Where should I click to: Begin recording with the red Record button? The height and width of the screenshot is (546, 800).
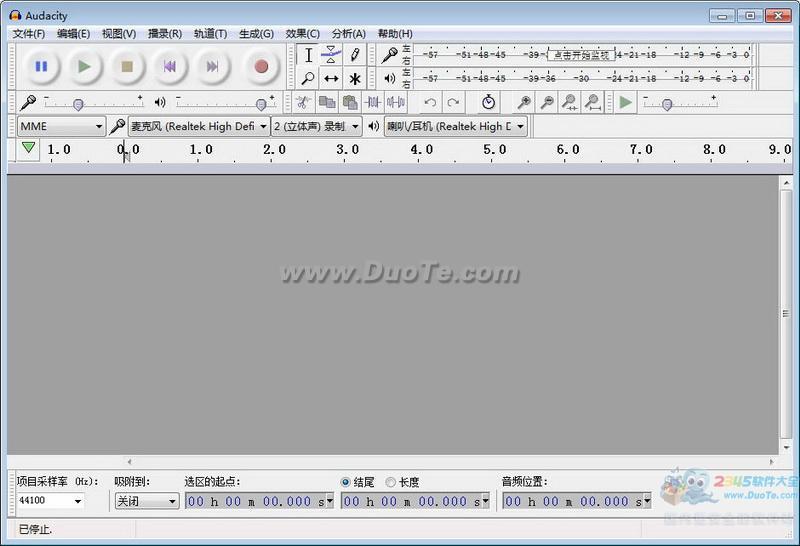click(261, 66)
